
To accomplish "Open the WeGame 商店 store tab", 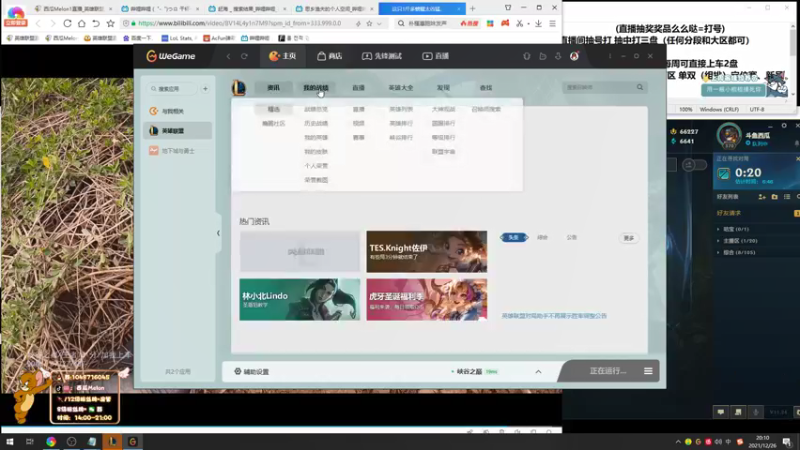I will click(330, 56).
